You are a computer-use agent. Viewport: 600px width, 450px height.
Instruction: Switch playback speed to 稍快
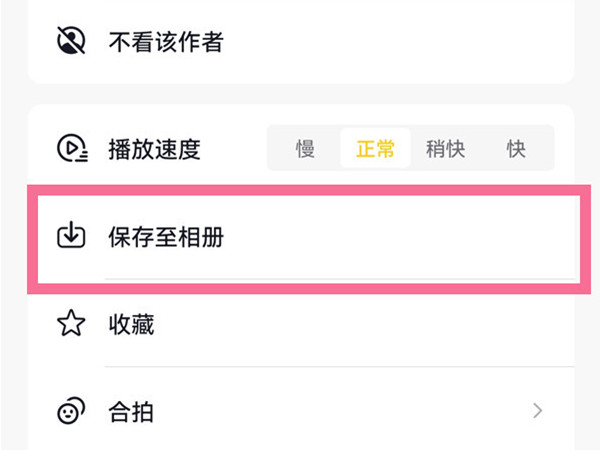click(x=444, y=149)
